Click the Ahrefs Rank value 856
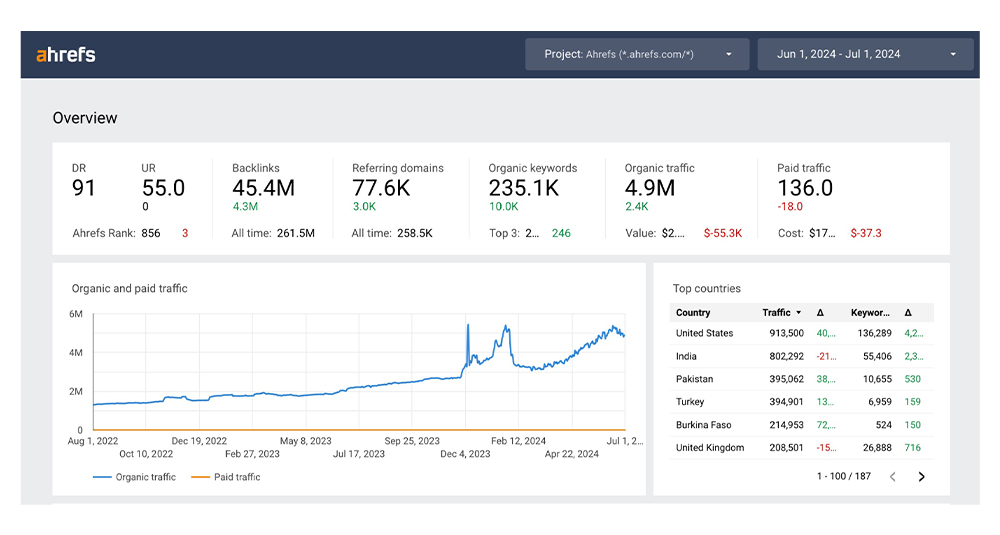Viewport: 1000px width, 535px height. click(x=151, y=233)
